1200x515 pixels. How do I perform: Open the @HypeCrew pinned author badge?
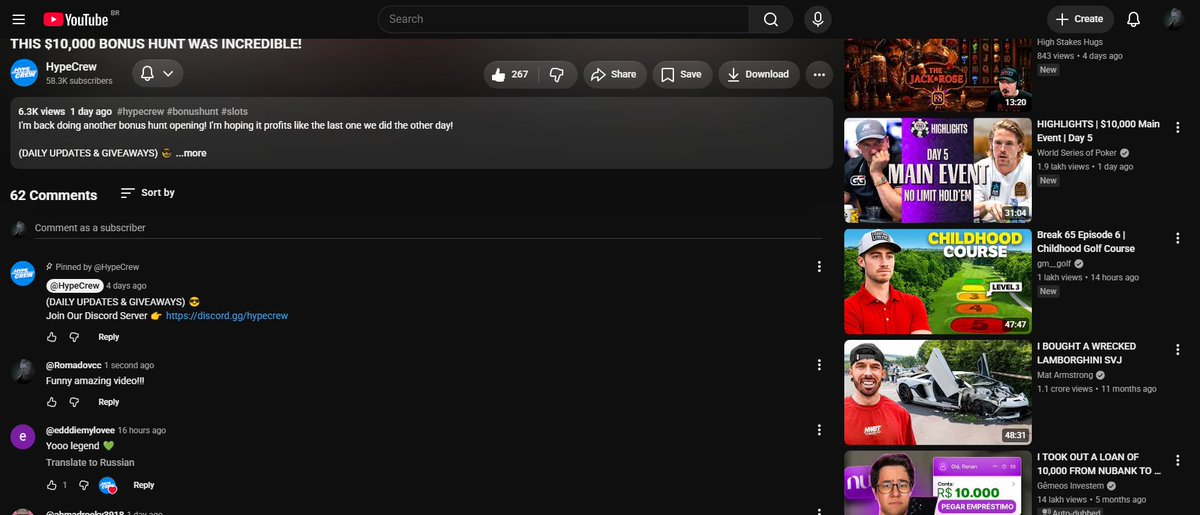click(x=75, y=285)
